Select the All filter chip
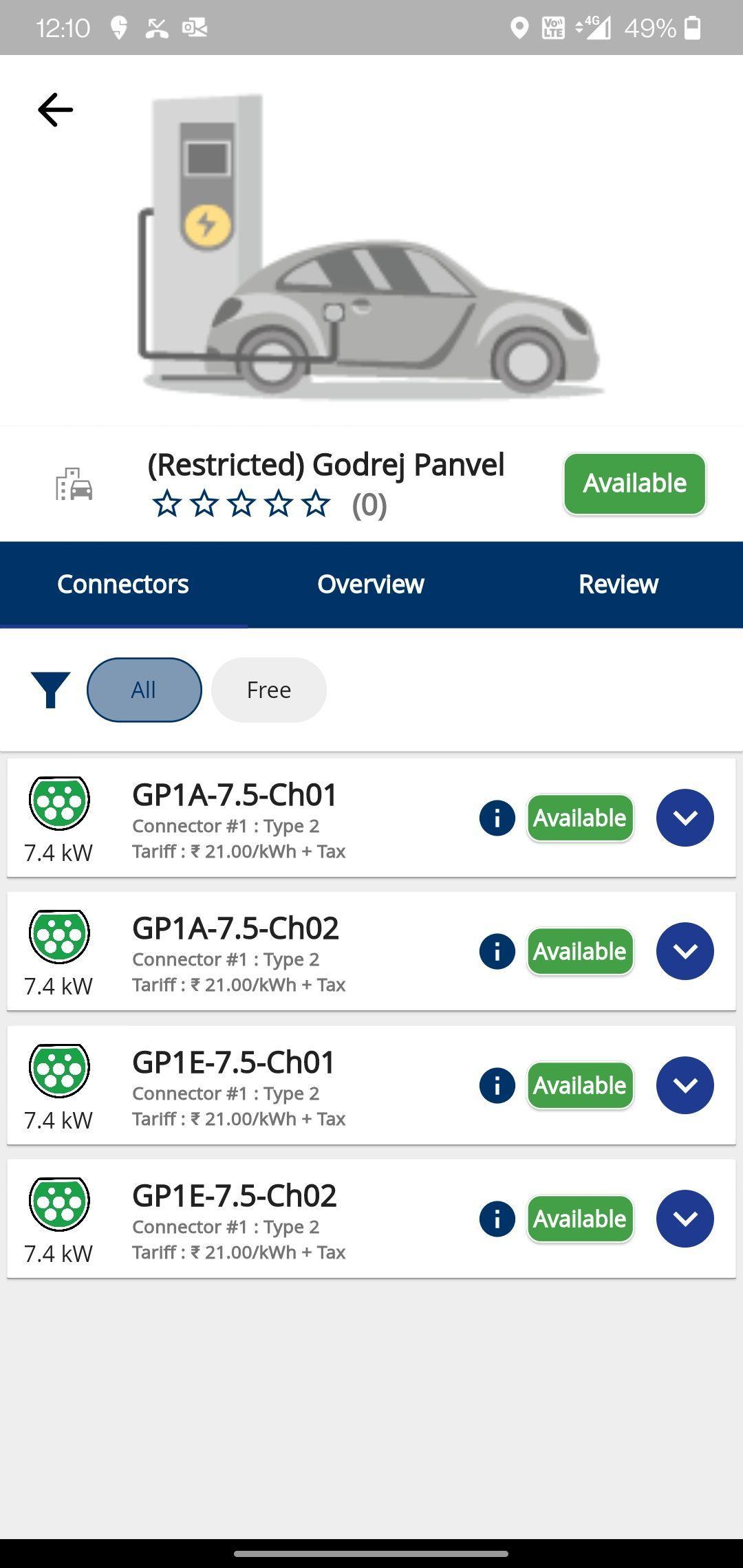 [x=144, y=690]
